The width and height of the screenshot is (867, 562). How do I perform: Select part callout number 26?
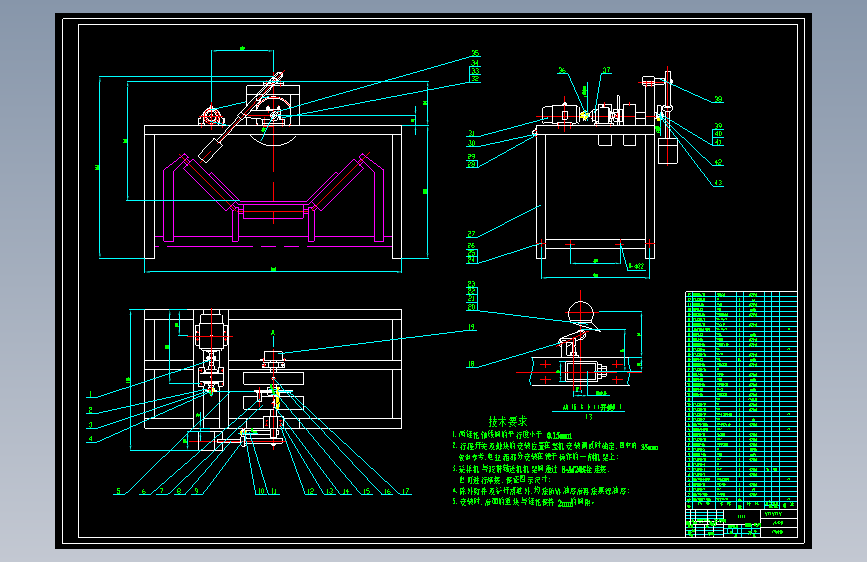tap(472, 246)
